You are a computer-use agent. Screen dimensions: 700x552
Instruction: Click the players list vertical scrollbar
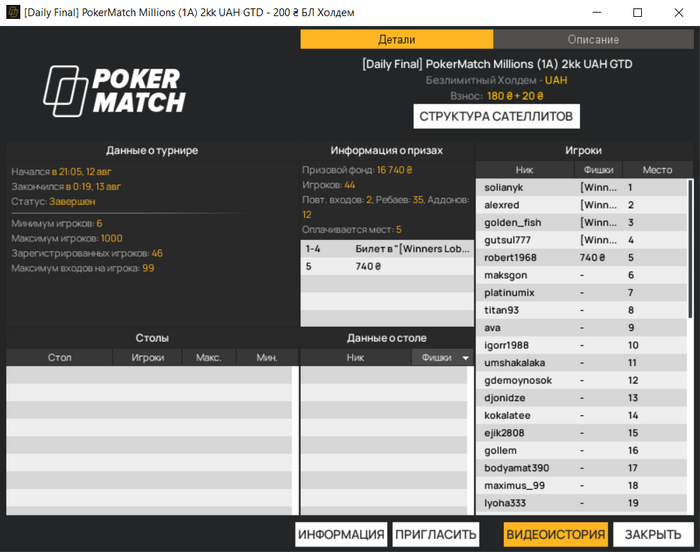click(x=691, y=248)
